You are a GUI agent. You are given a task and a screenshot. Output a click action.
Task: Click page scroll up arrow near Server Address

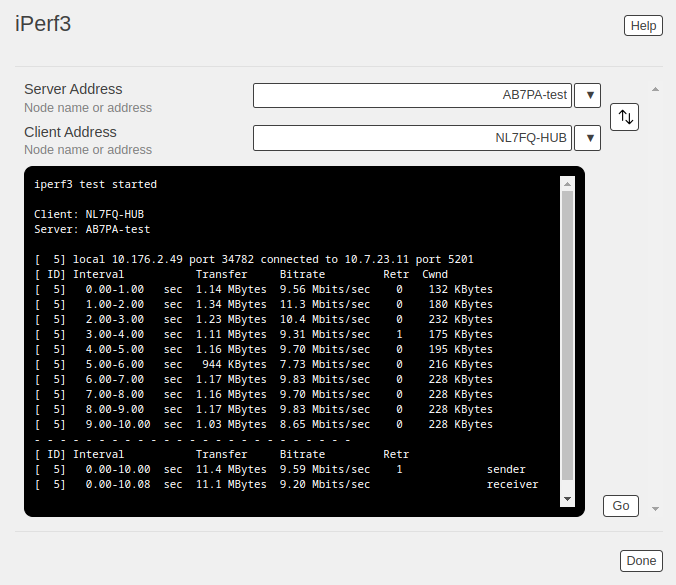[x=655, y=89]
